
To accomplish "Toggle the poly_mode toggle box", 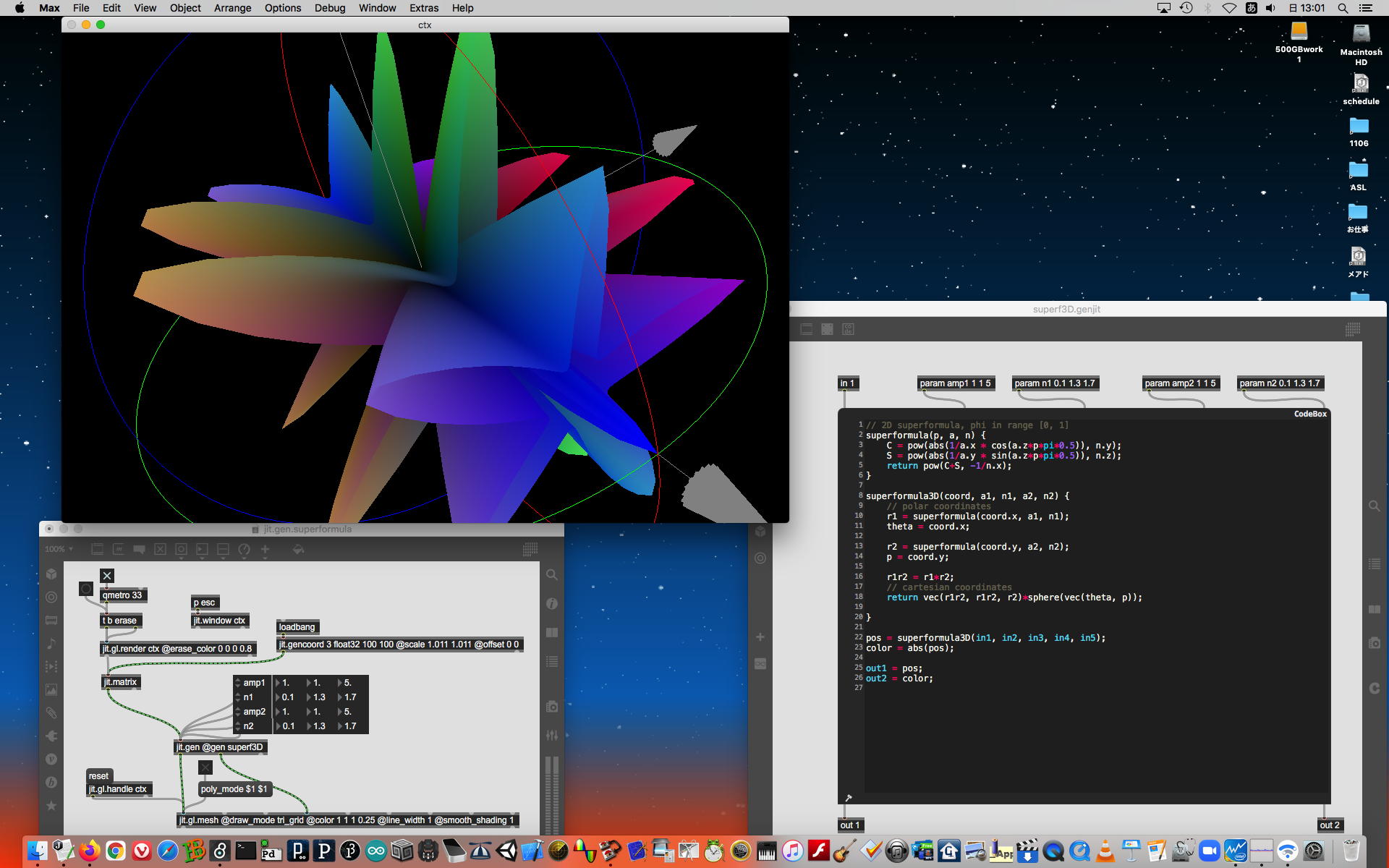I will (x=205, y=767).
